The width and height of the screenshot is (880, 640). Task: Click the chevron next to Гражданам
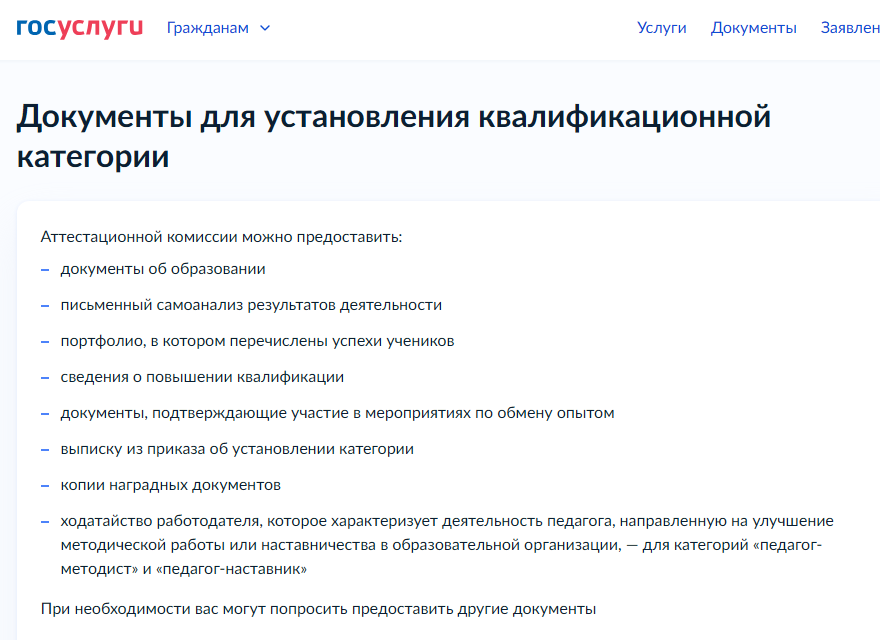coord(265,28)
